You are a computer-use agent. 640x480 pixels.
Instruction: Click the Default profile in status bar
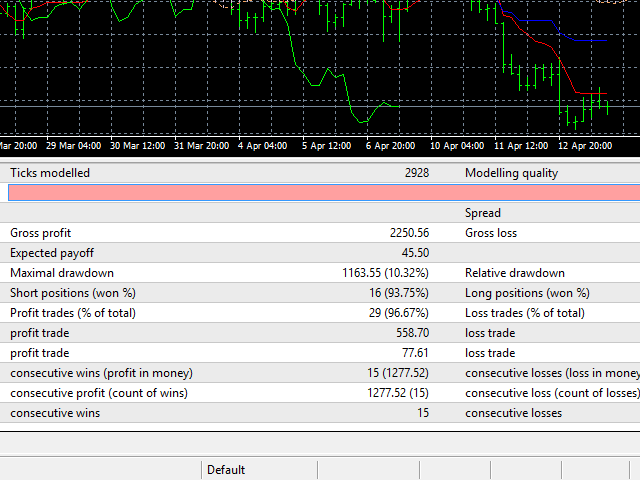click(225, 470)
